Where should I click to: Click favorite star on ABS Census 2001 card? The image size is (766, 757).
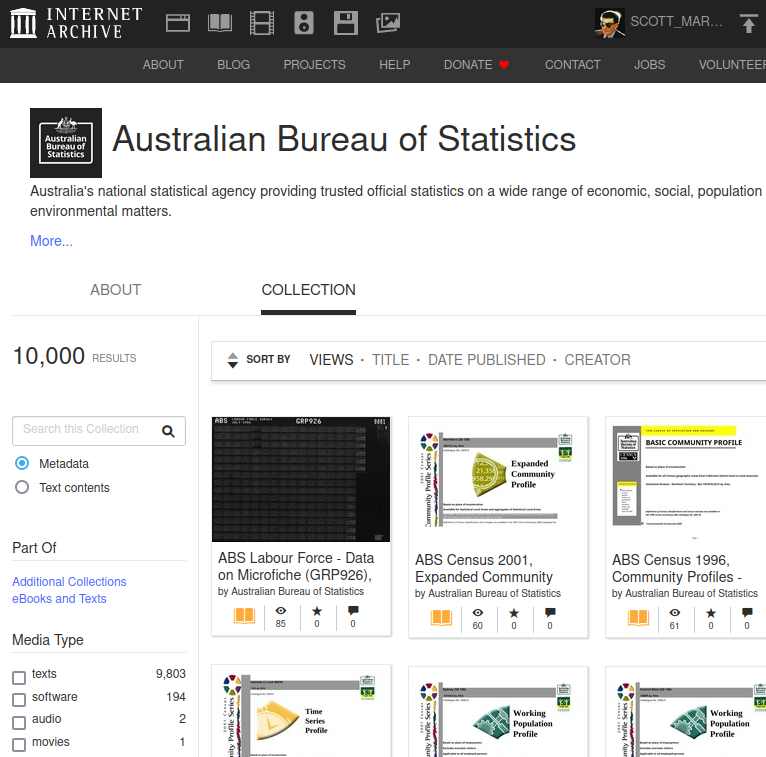pyautogui.click(x=514, y=612)
